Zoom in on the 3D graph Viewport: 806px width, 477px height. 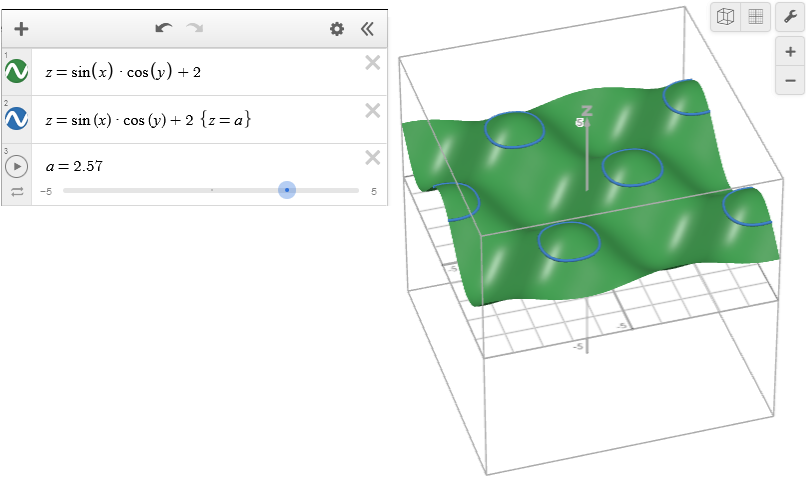pos(790,52)
